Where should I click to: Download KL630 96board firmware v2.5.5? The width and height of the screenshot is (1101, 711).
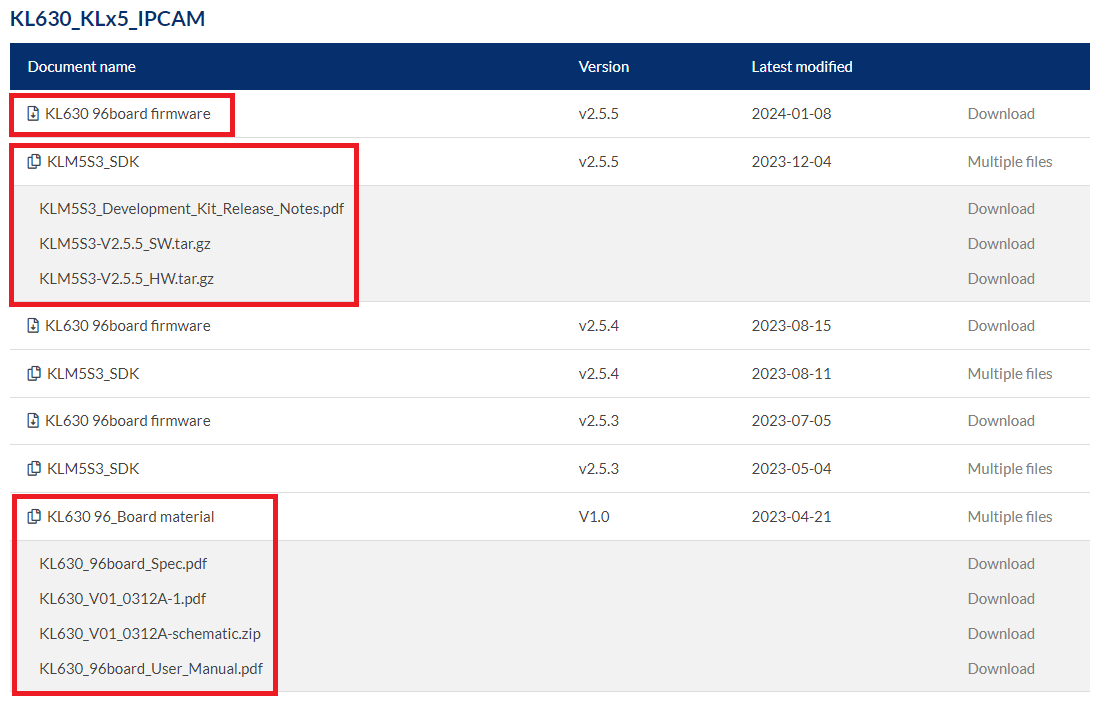(x=1001, y=114)
